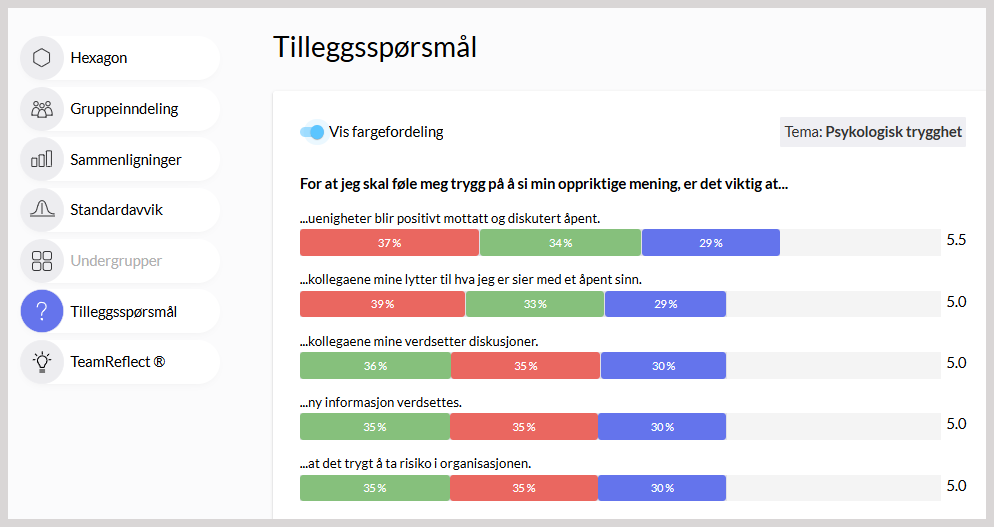
Task: Select the Standardavvik menu label
Action: tap(116, 210)
